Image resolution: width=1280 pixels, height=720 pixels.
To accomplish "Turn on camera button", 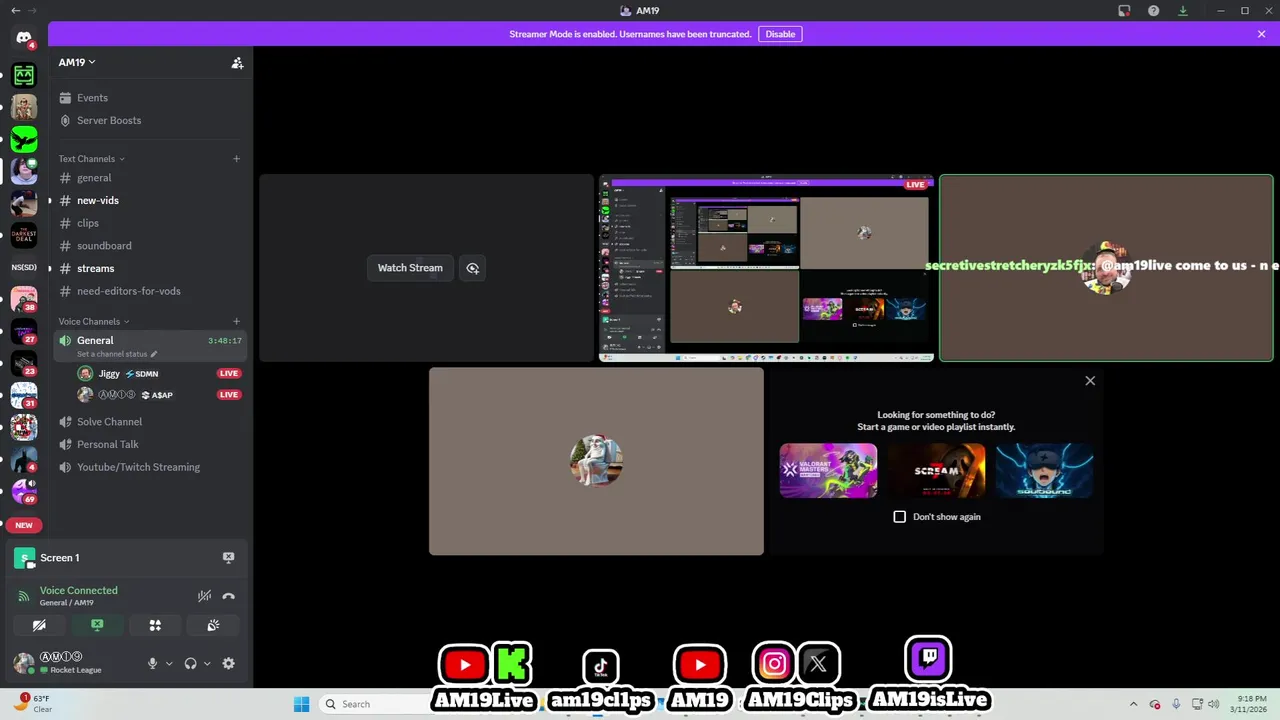I will 39,625.
